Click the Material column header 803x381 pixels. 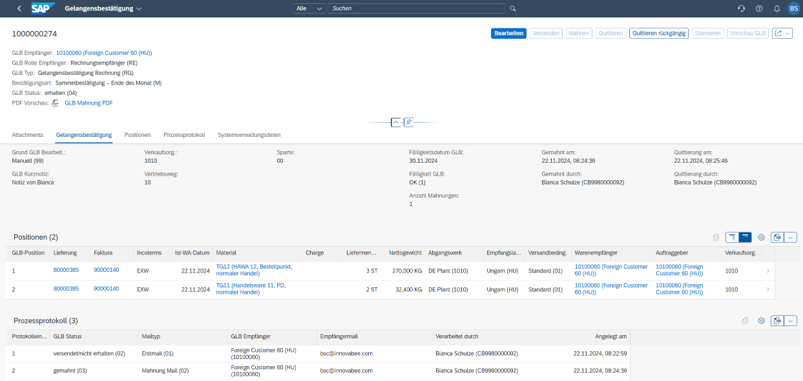click(257, 253)
